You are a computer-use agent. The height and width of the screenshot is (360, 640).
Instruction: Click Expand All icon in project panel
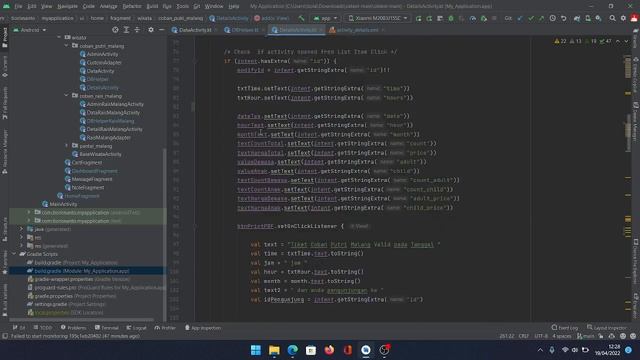click(x=126, y=30)
